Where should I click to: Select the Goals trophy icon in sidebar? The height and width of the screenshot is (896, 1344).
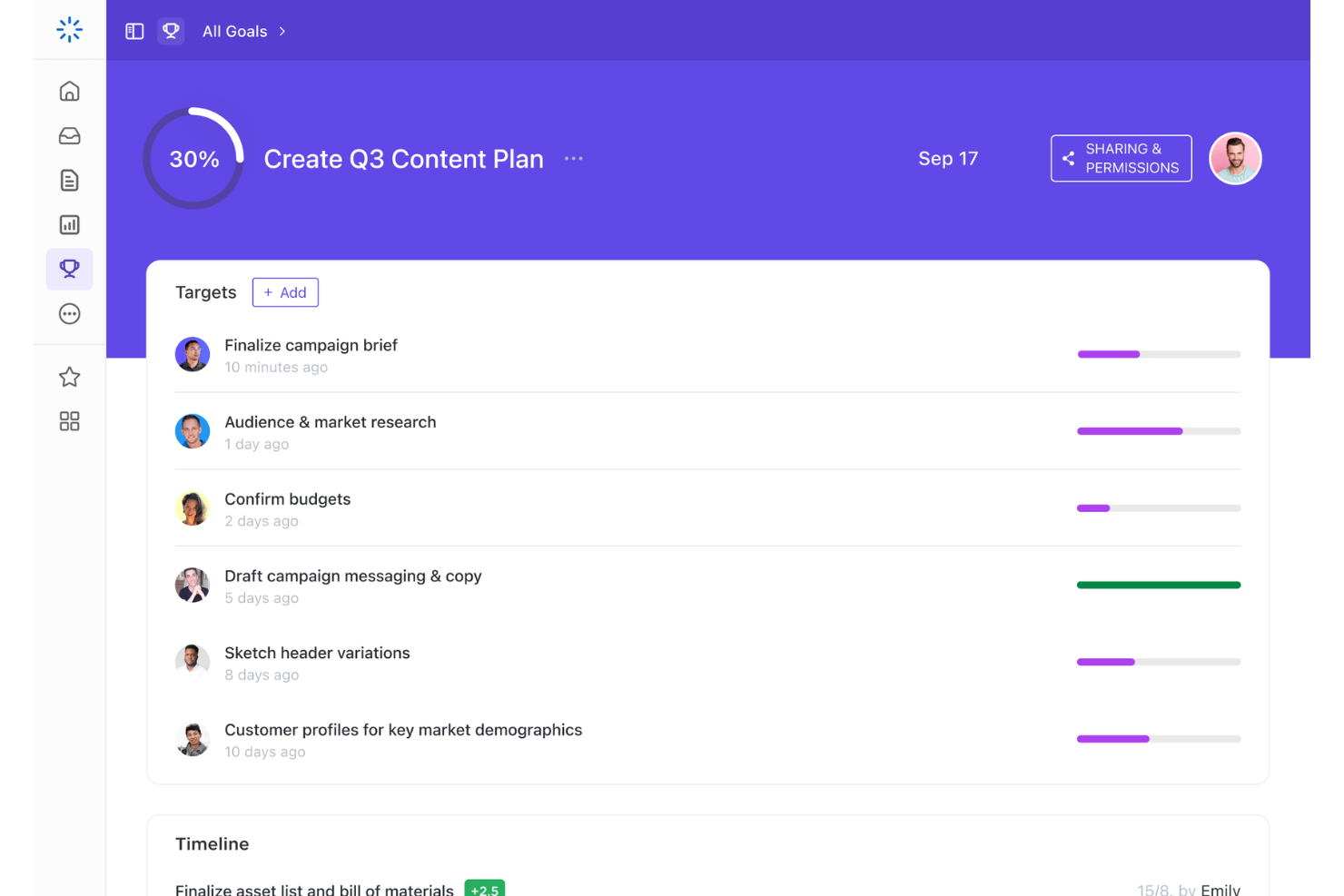[x=69, y=269]
